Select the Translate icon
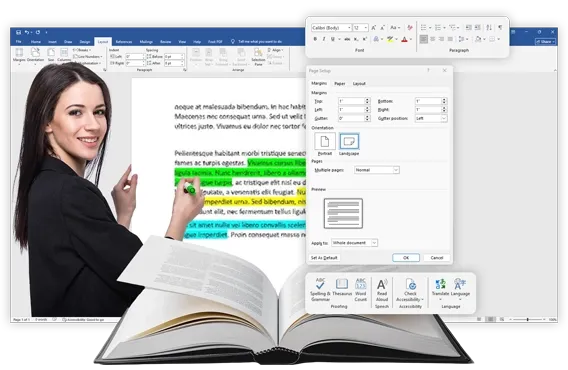568x370 pixels. pyautogui.click(x=440, y=287)
